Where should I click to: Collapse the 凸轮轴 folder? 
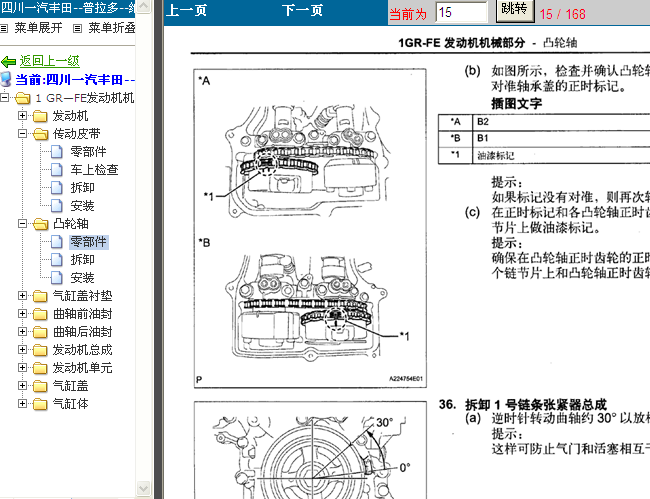pos(22,223)
